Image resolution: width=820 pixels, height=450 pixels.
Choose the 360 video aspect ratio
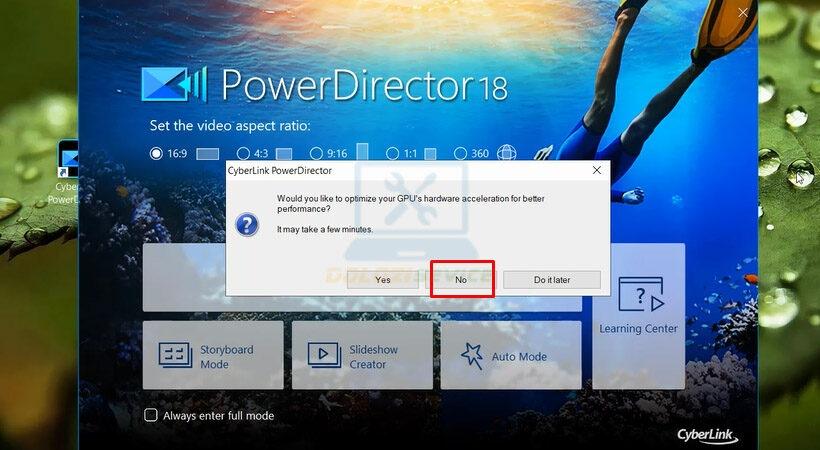click(461, 154)
